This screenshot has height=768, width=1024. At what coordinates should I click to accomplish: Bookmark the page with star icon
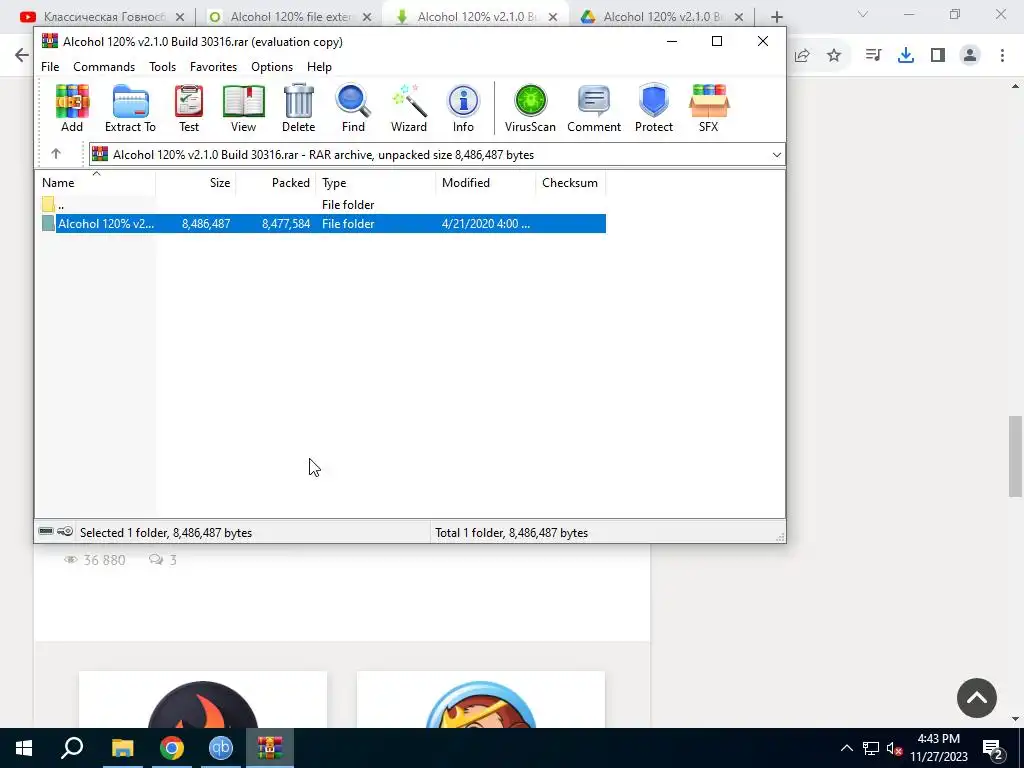834,56
